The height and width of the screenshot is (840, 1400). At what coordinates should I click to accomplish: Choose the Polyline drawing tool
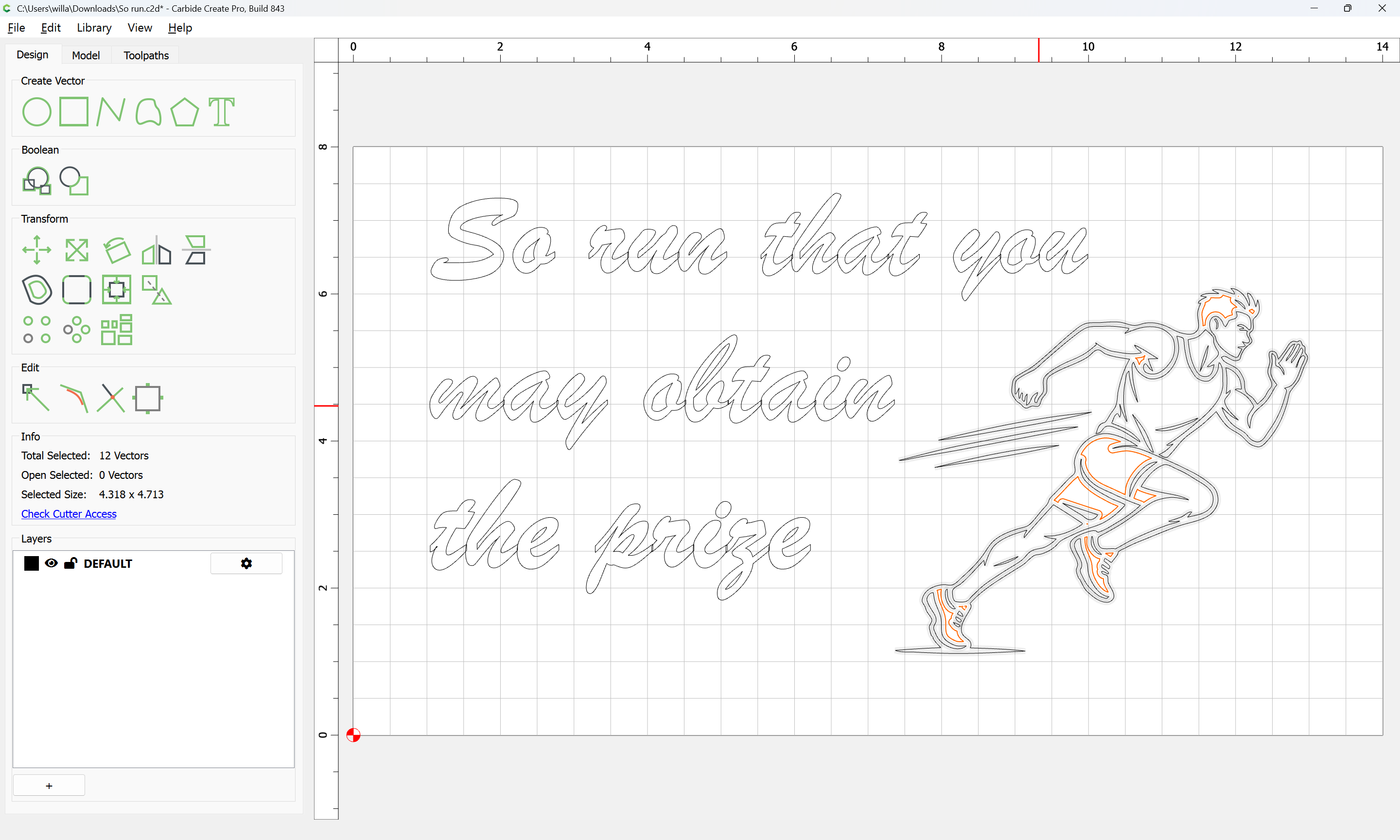(x=110, y=111)
